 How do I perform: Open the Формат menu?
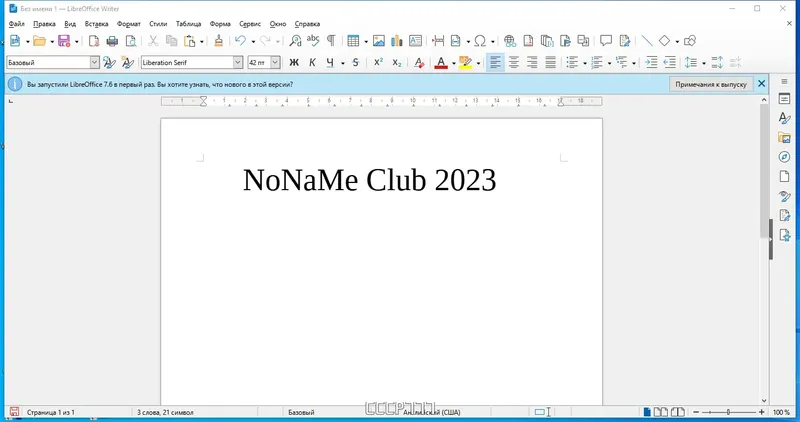tap(129, 24)
